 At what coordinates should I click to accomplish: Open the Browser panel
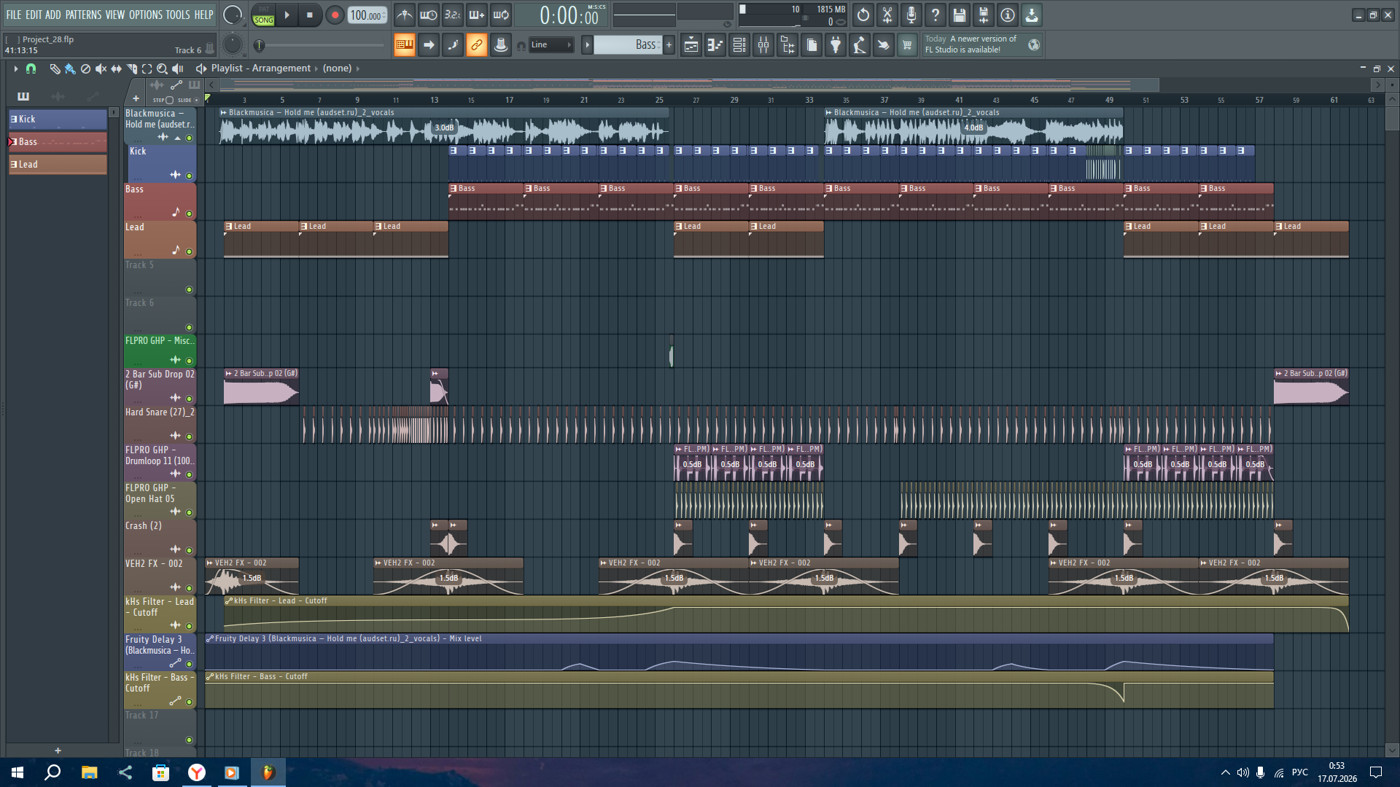point(787,45)
